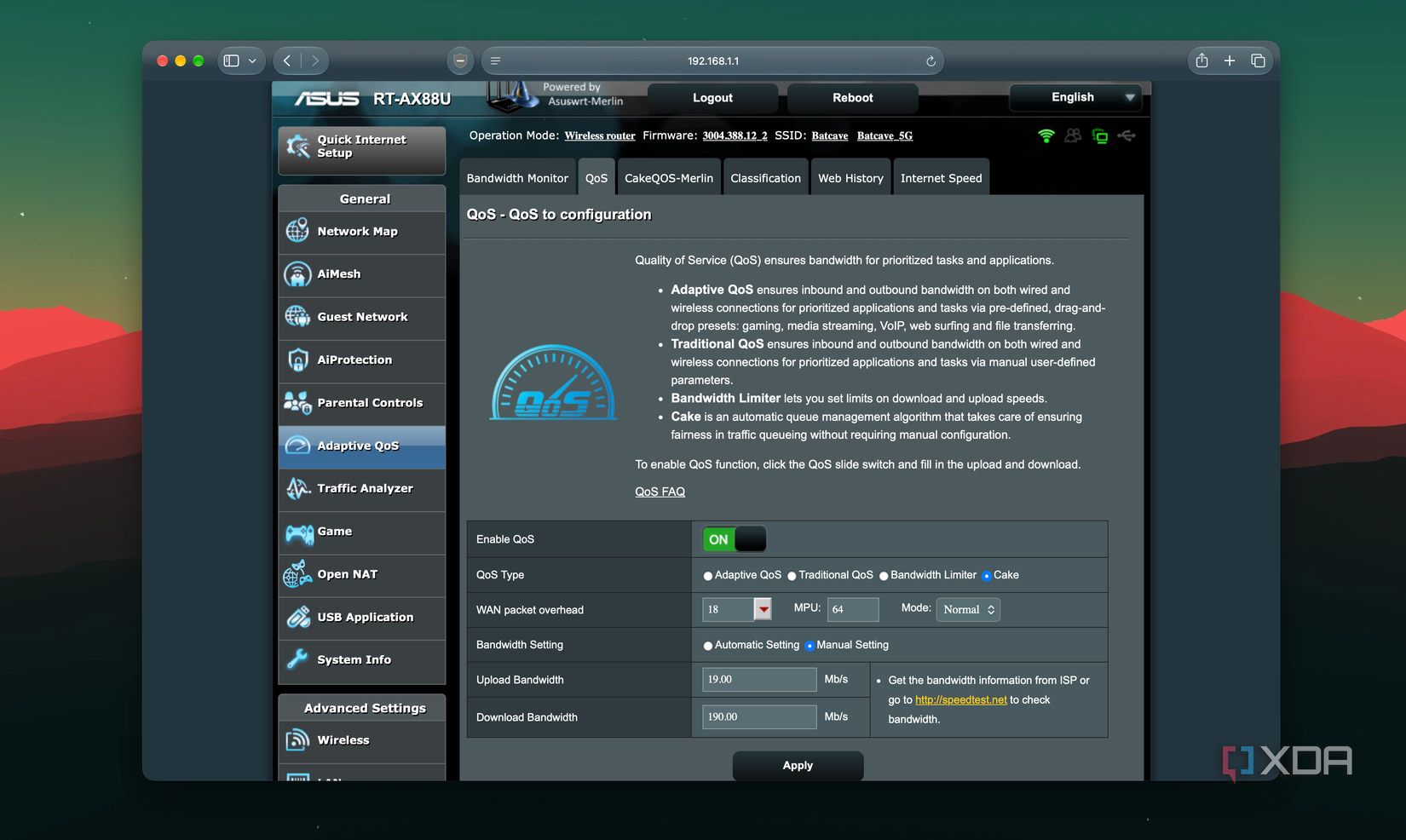Open Traffic Analyzer page
This screenshot has width=1406, height=840.
(x=361, y=489)
